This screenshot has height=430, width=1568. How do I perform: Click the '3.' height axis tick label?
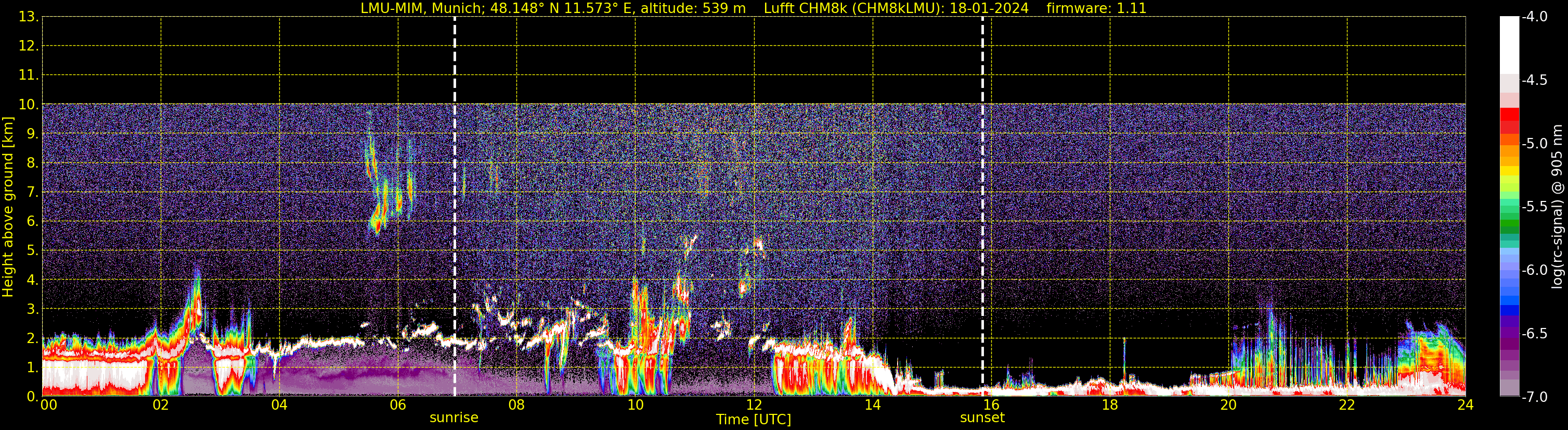tap(33, 309)
